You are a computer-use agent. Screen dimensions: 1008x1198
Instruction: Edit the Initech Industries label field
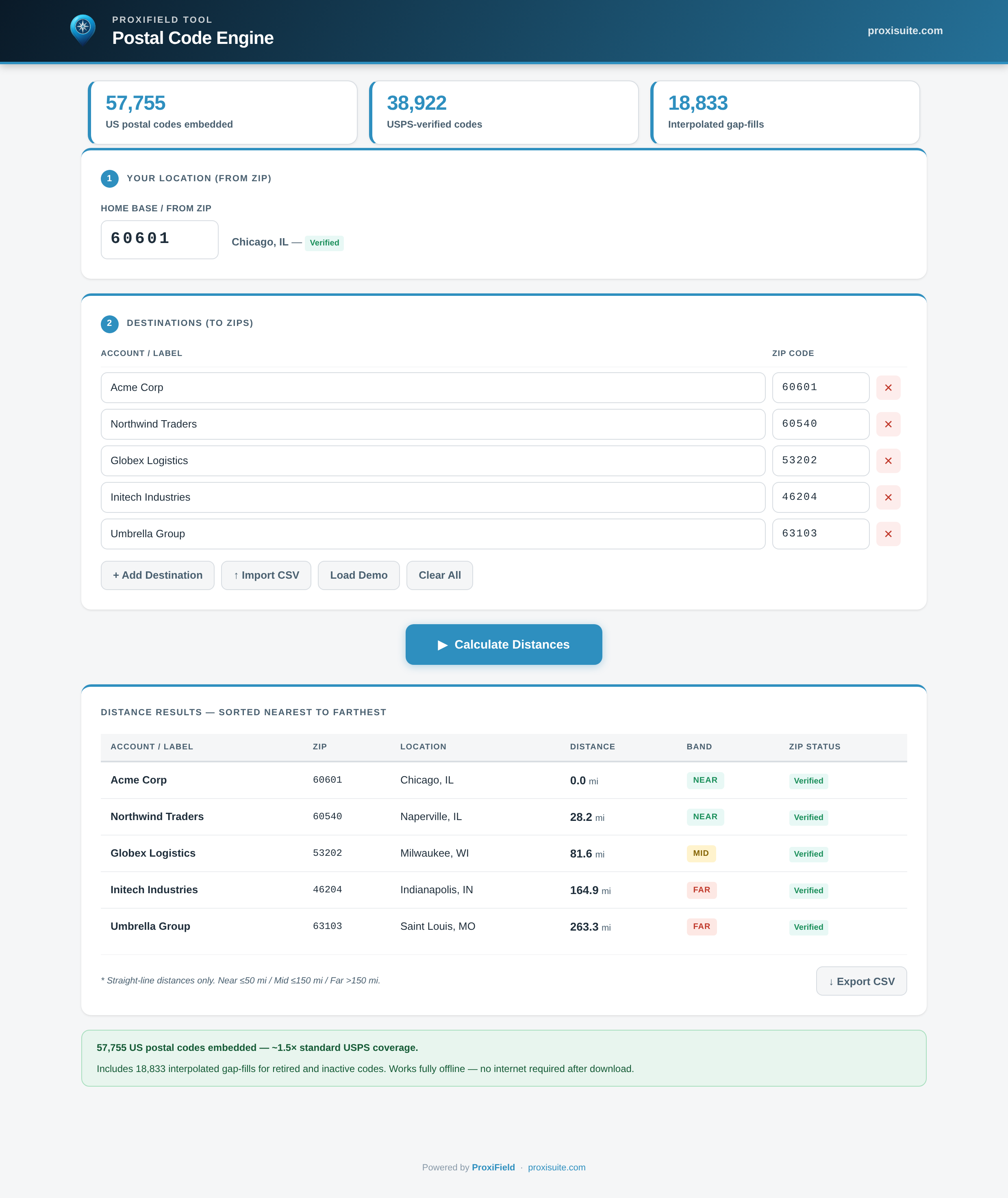432,497
